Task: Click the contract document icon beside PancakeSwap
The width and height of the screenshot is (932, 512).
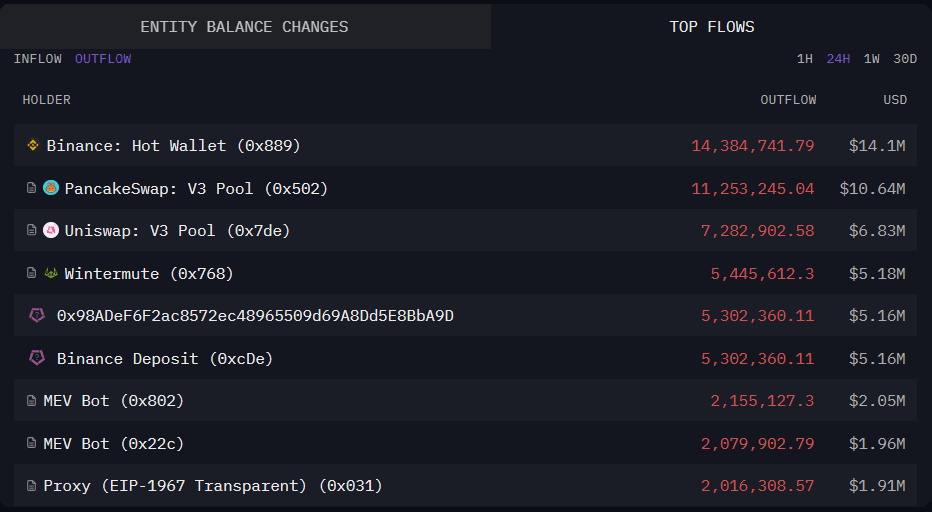Action: (x=32, y=188)
